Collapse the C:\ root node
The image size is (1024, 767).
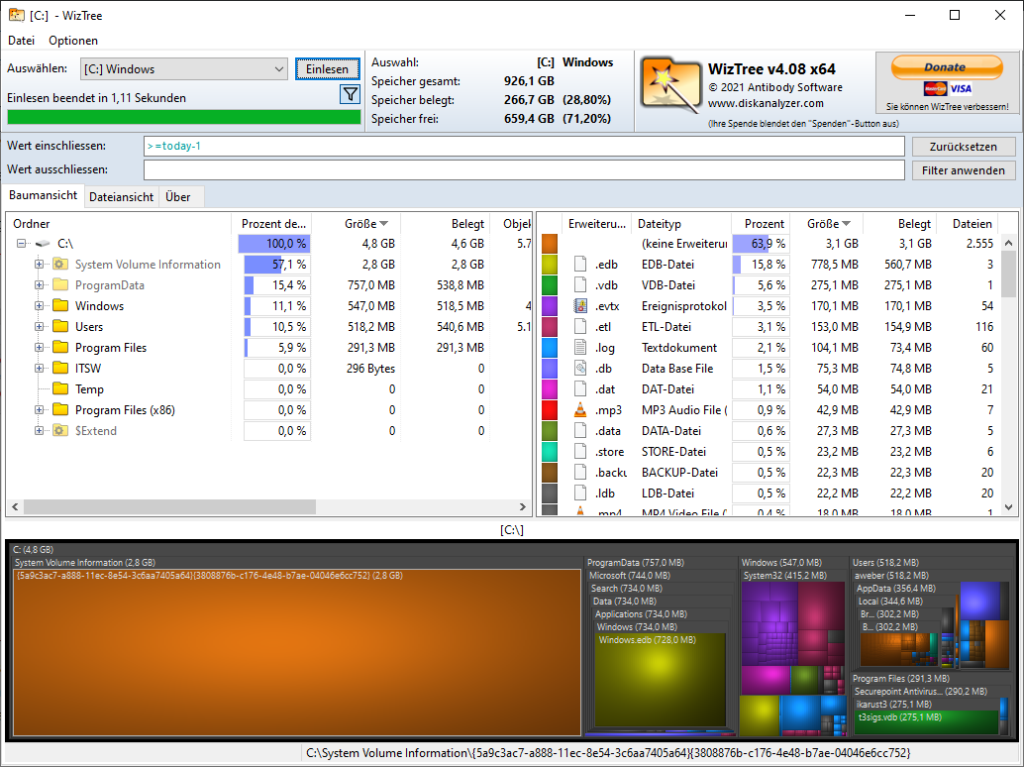[x=21, y=243]
